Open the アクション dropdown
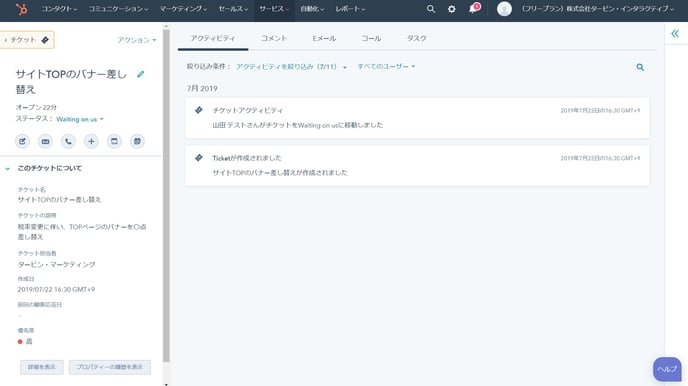Image resolution: width=688 pixels, height=386 pixels. coord(136,40)
